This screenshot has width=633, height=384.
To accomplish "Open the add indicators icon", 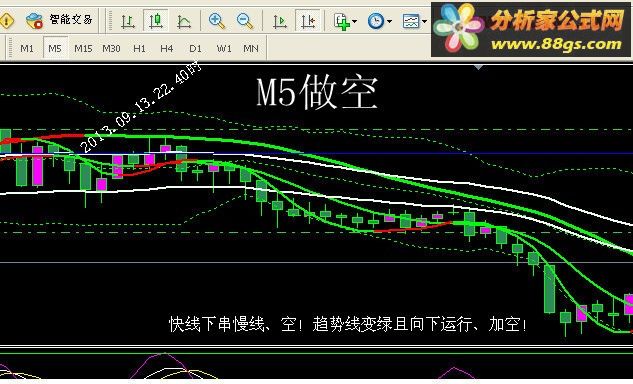I will coord(342,21).
